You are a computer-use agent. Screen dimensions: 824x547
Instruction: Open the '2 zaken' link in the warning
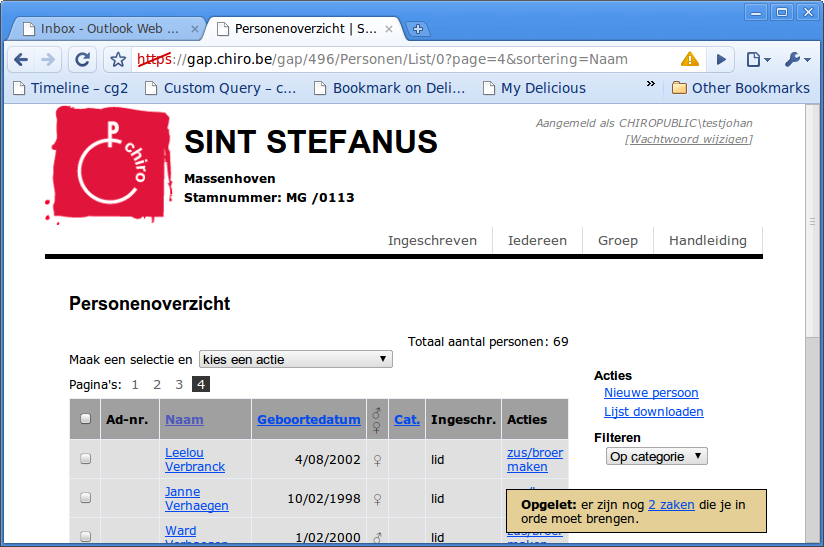[671, 505]
